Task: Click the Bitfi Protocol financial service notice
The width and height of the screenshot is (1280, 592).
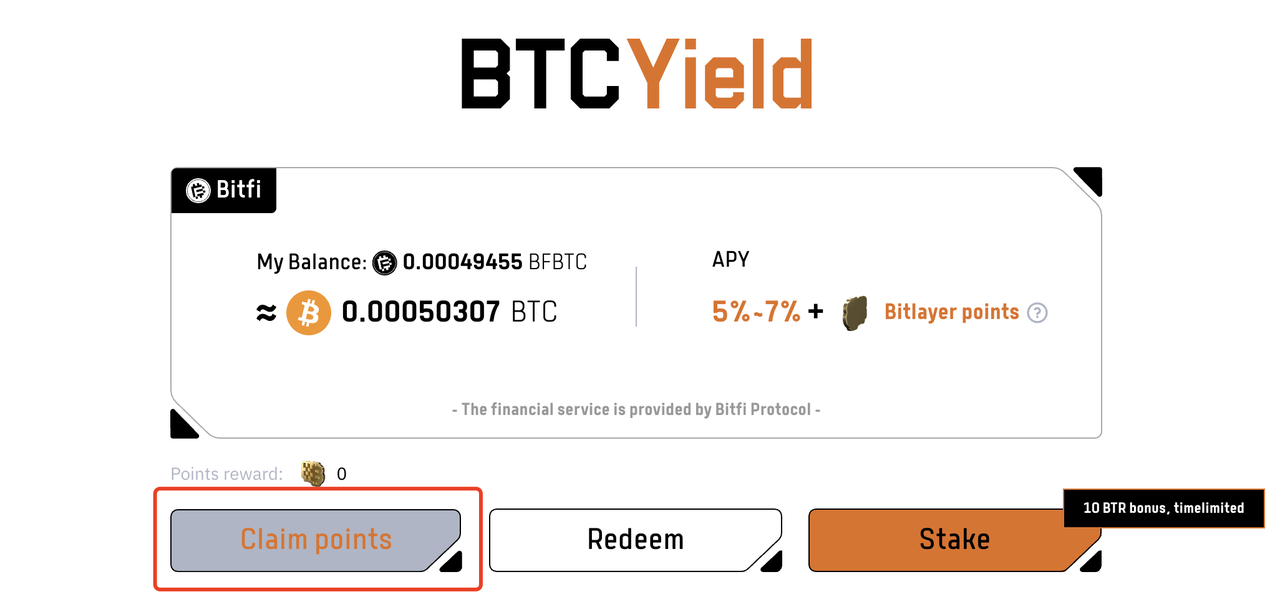Action: [636, 410]
